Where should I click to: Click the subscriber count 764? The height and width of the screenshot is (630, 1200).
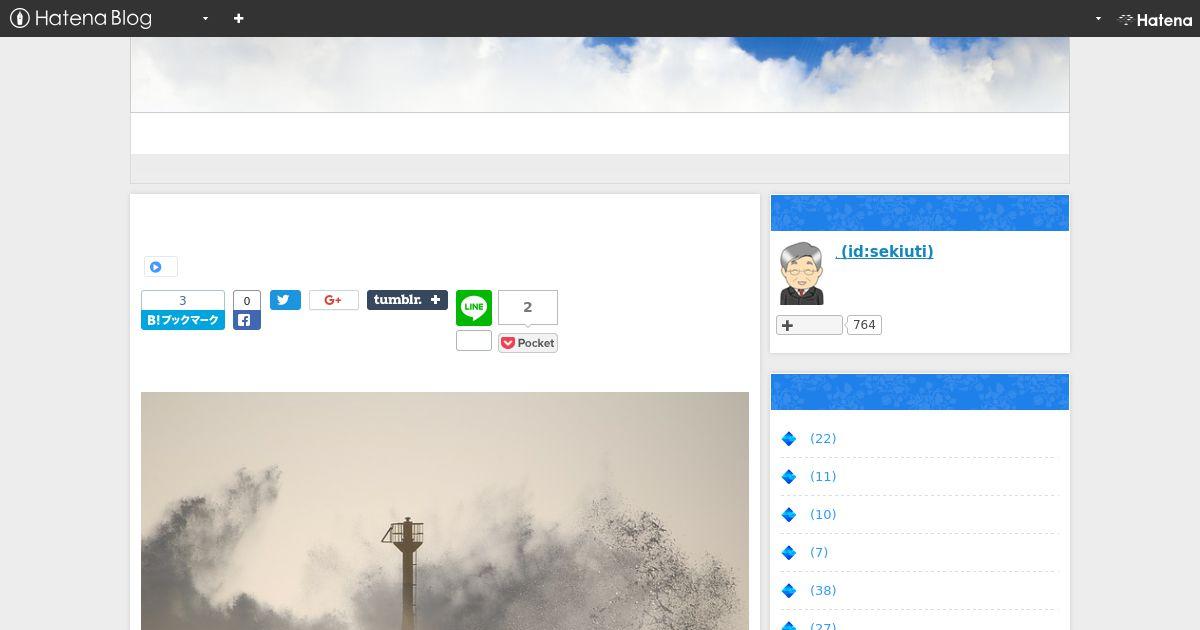(x=864, y=325)
